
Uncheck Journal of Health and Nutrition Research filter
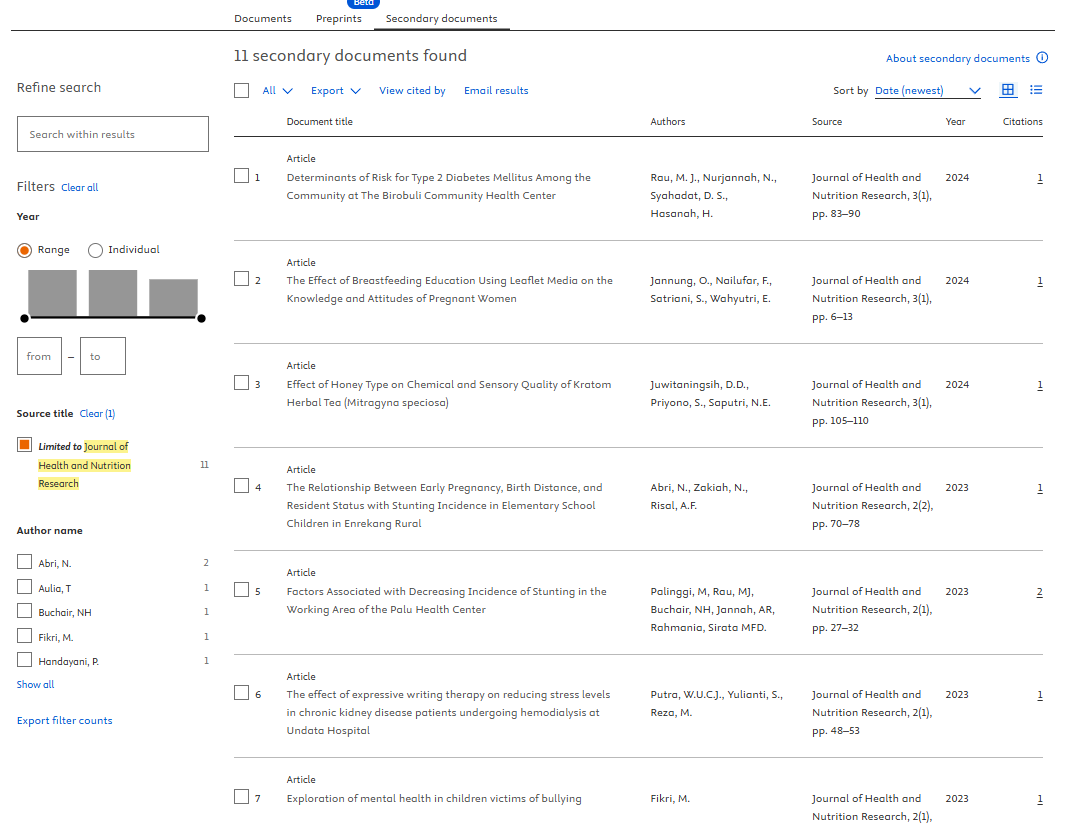click(25, 445)
